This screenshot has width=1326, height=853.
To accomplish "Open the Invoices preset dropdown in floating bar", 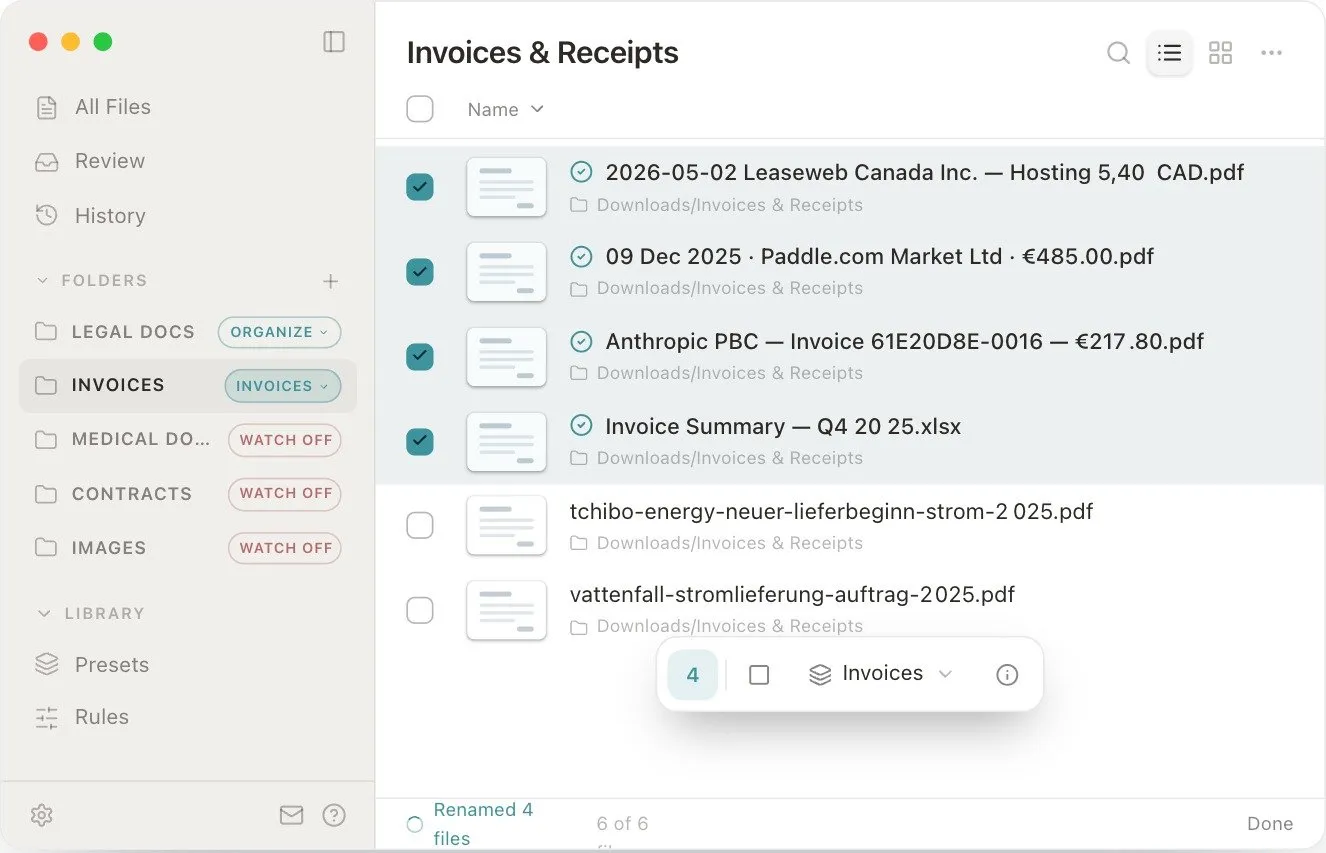I will click(880, 674).
